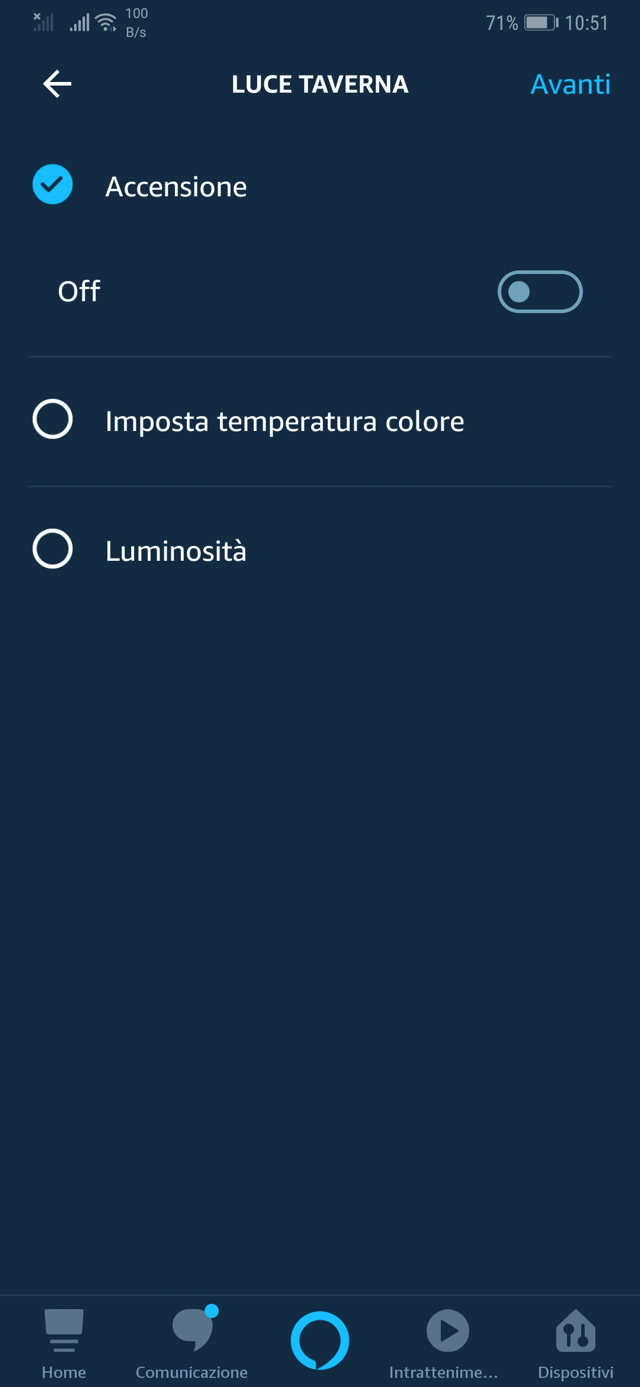
Task: Open the Intrattenimento play icon
Action: [x=447, y=1330]
